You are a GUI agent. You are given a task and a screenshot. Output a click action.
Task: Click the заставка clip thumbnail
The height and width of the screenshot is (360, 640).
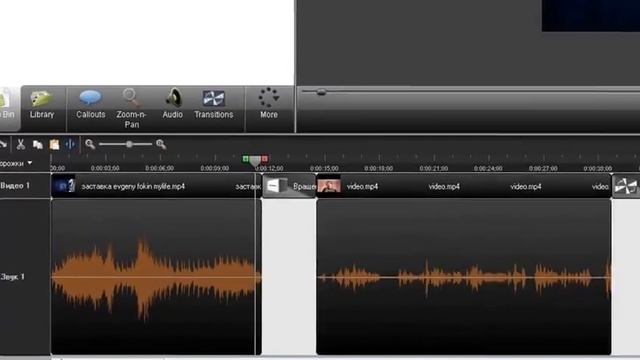click(64, 186)
